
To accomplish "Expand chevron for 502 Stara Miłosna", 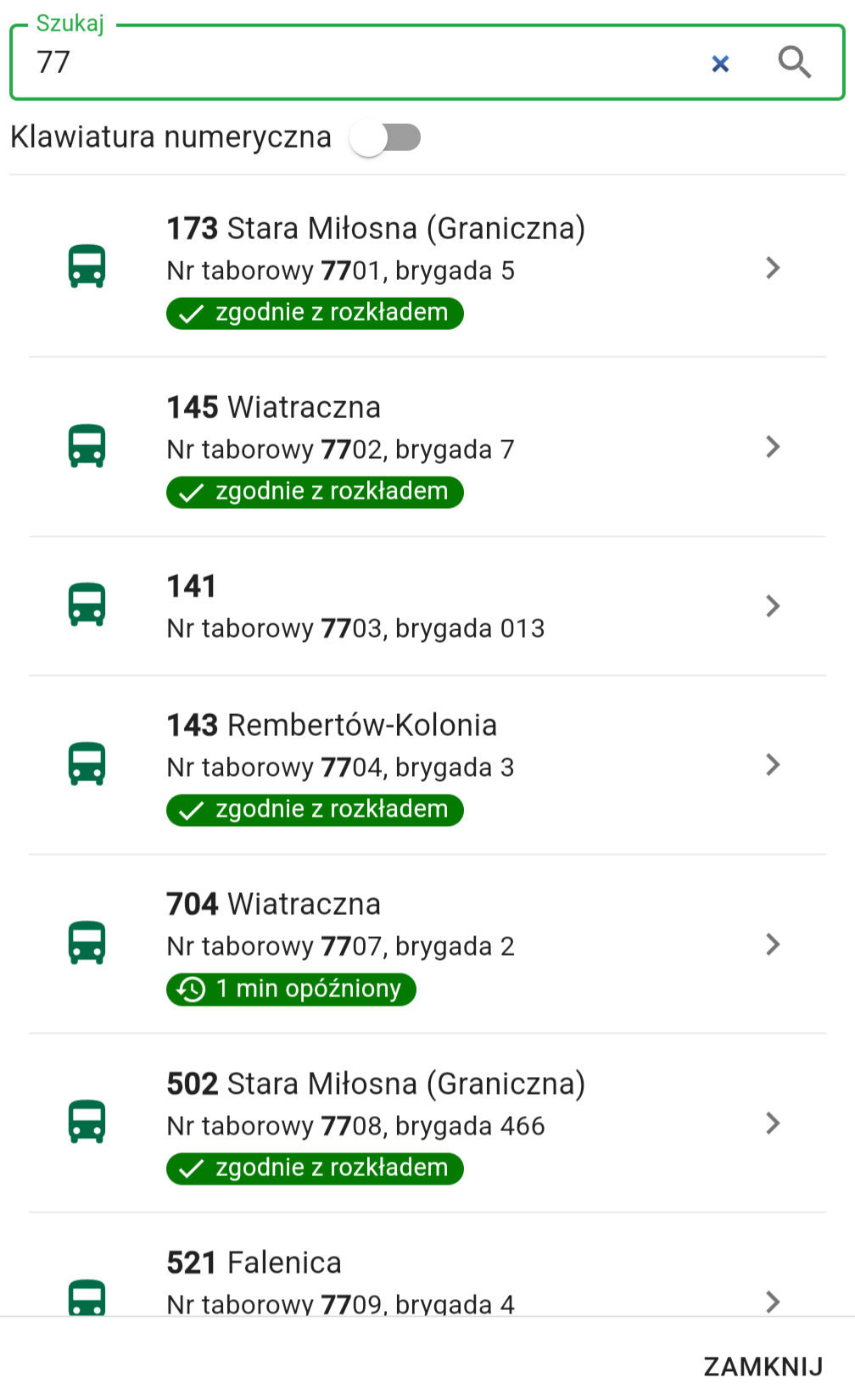I will coord(772,1123).
